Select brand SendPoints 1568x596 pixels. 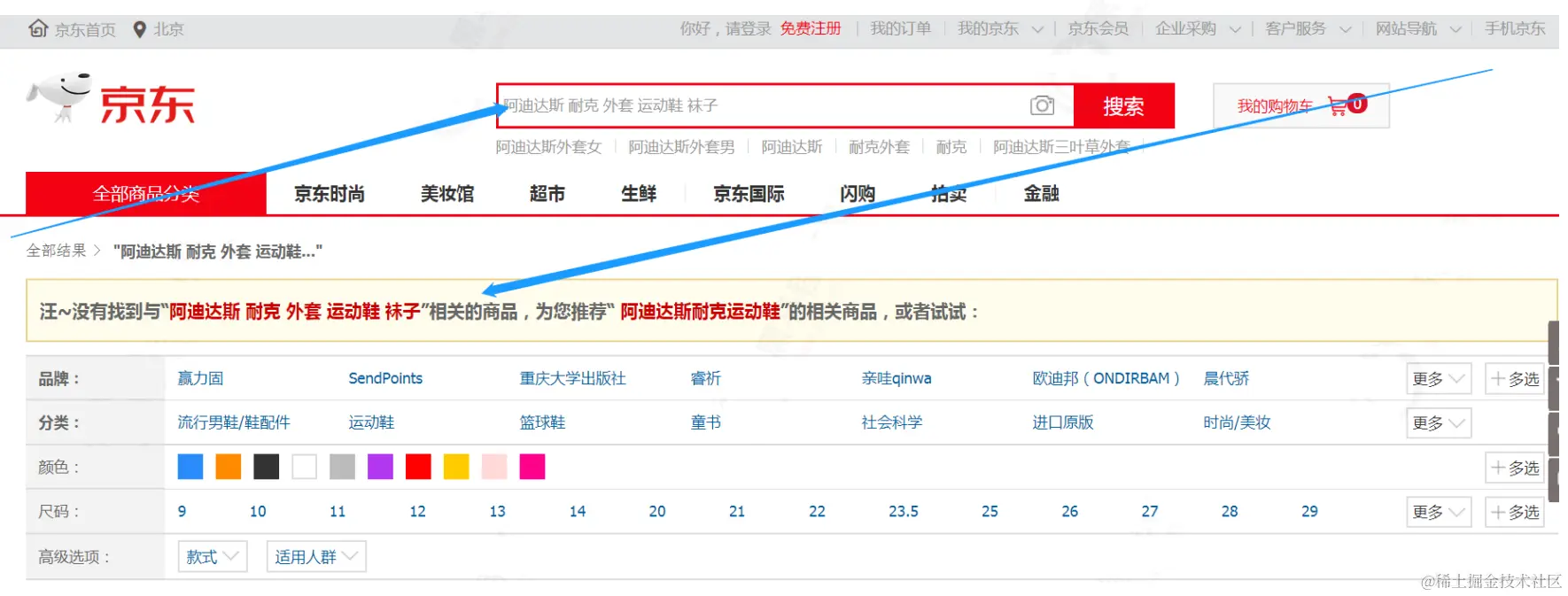(x=385, y=378)
